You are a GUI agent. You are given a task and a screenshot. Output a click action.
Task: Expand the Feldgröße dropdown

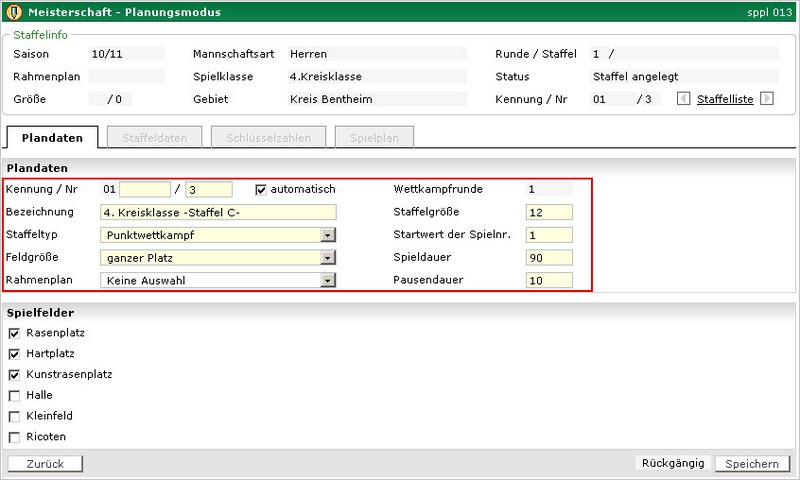coord(327,258)
